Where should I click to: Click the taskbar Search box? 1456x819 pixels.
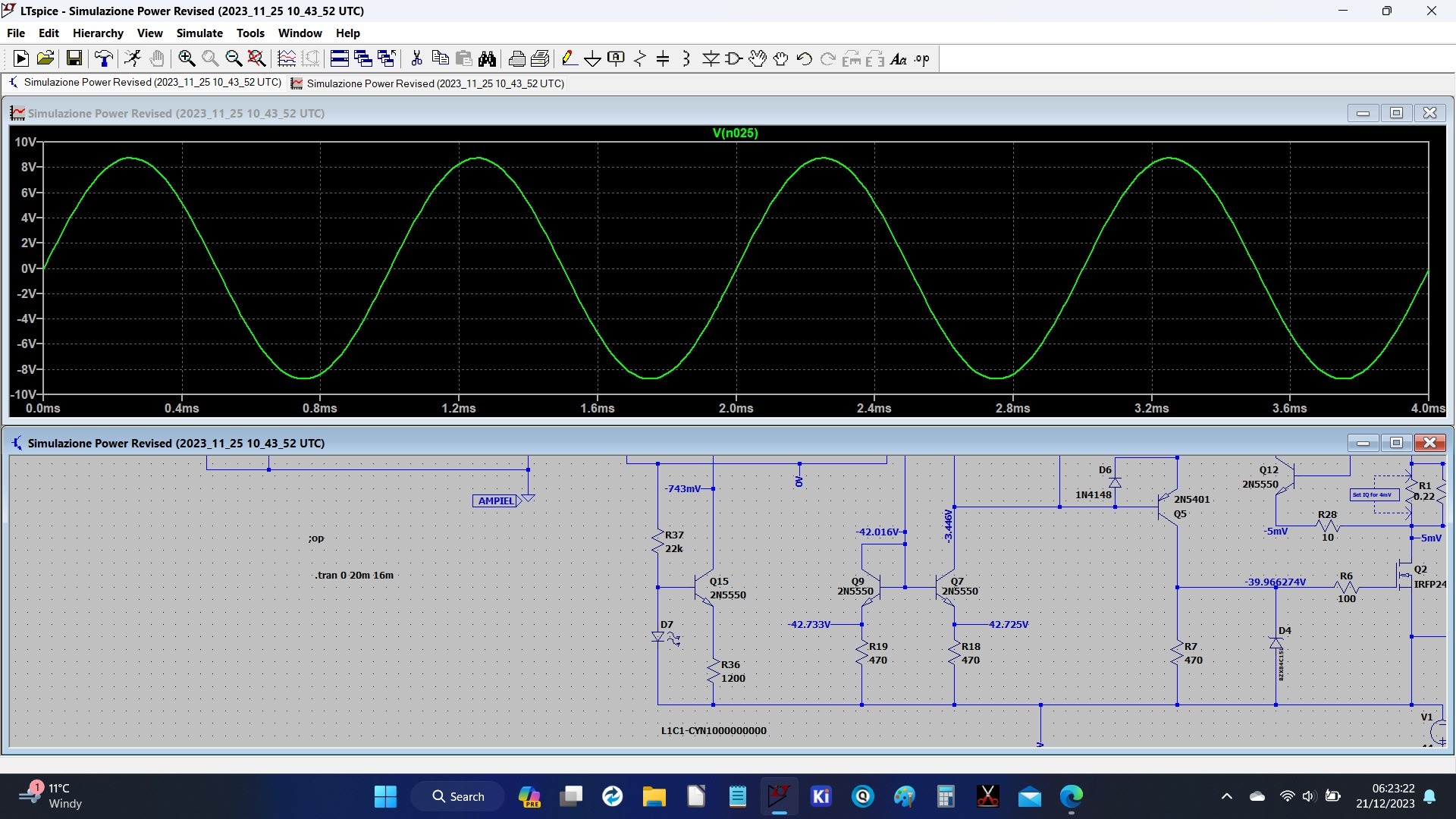click(x=458, y=796)
